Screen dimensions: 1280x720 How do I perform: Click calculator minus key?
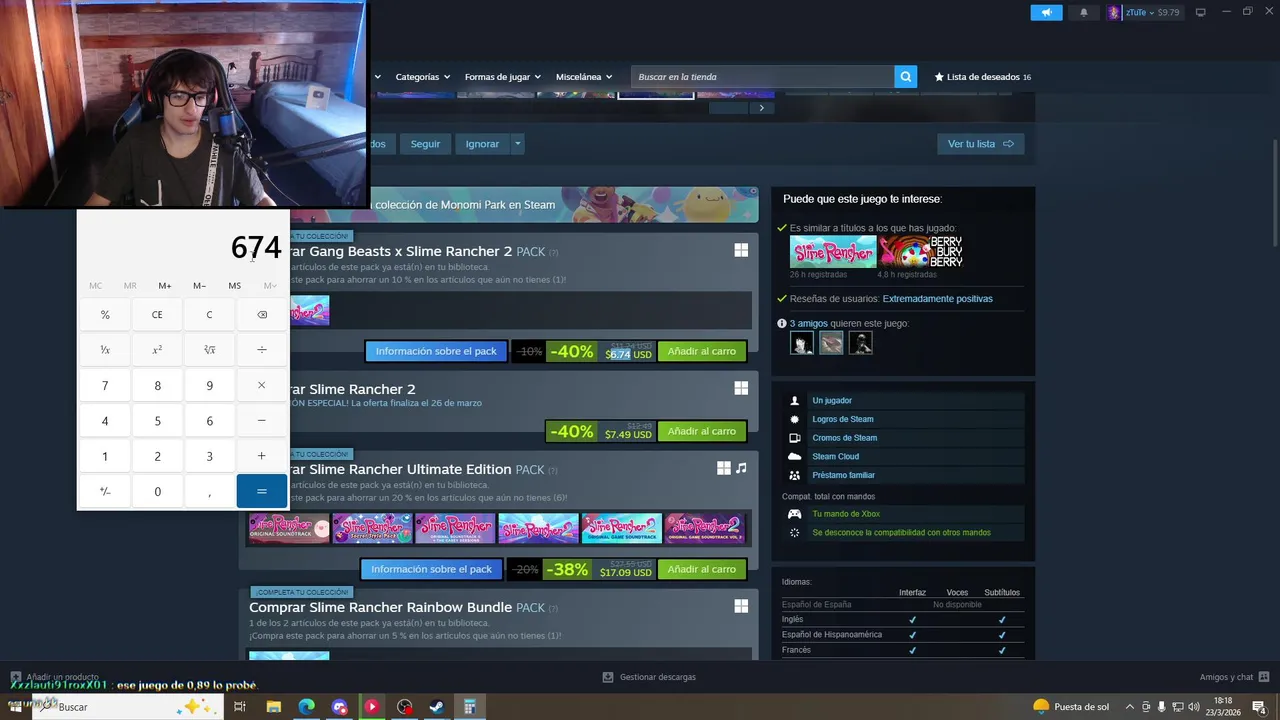coord(262,421)
